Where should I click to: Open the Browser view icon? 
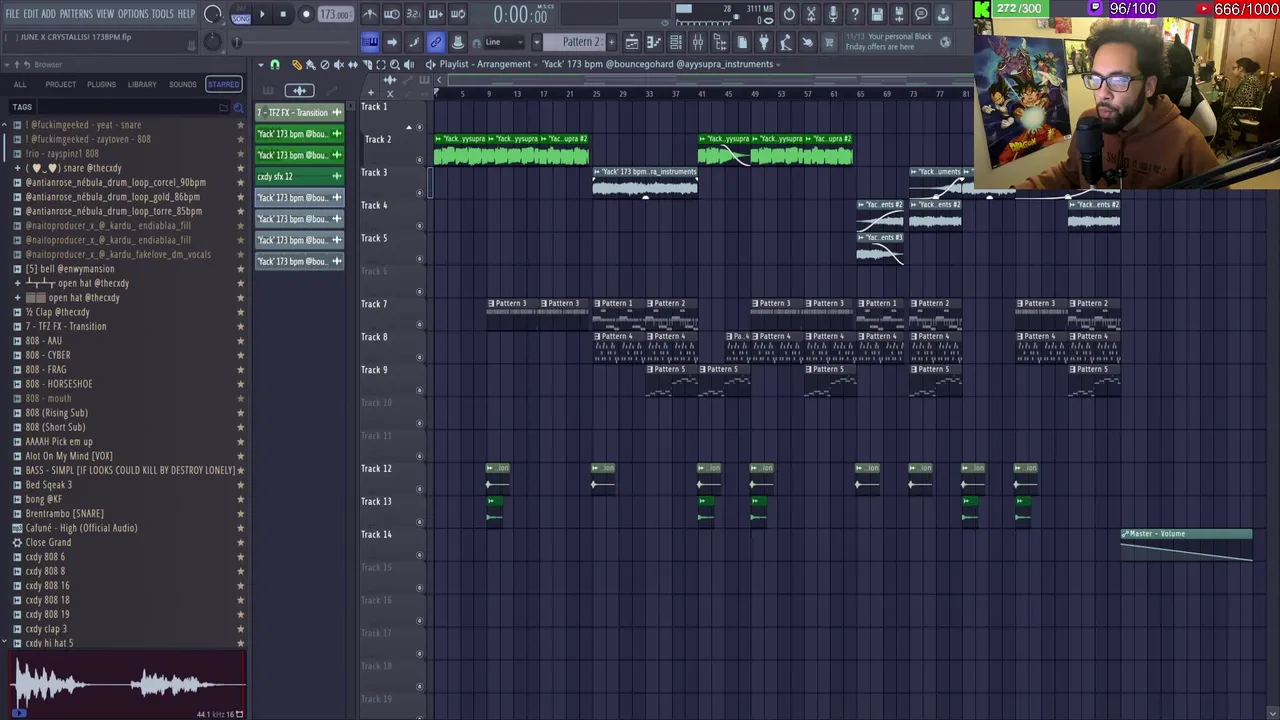tap(720, 42)
